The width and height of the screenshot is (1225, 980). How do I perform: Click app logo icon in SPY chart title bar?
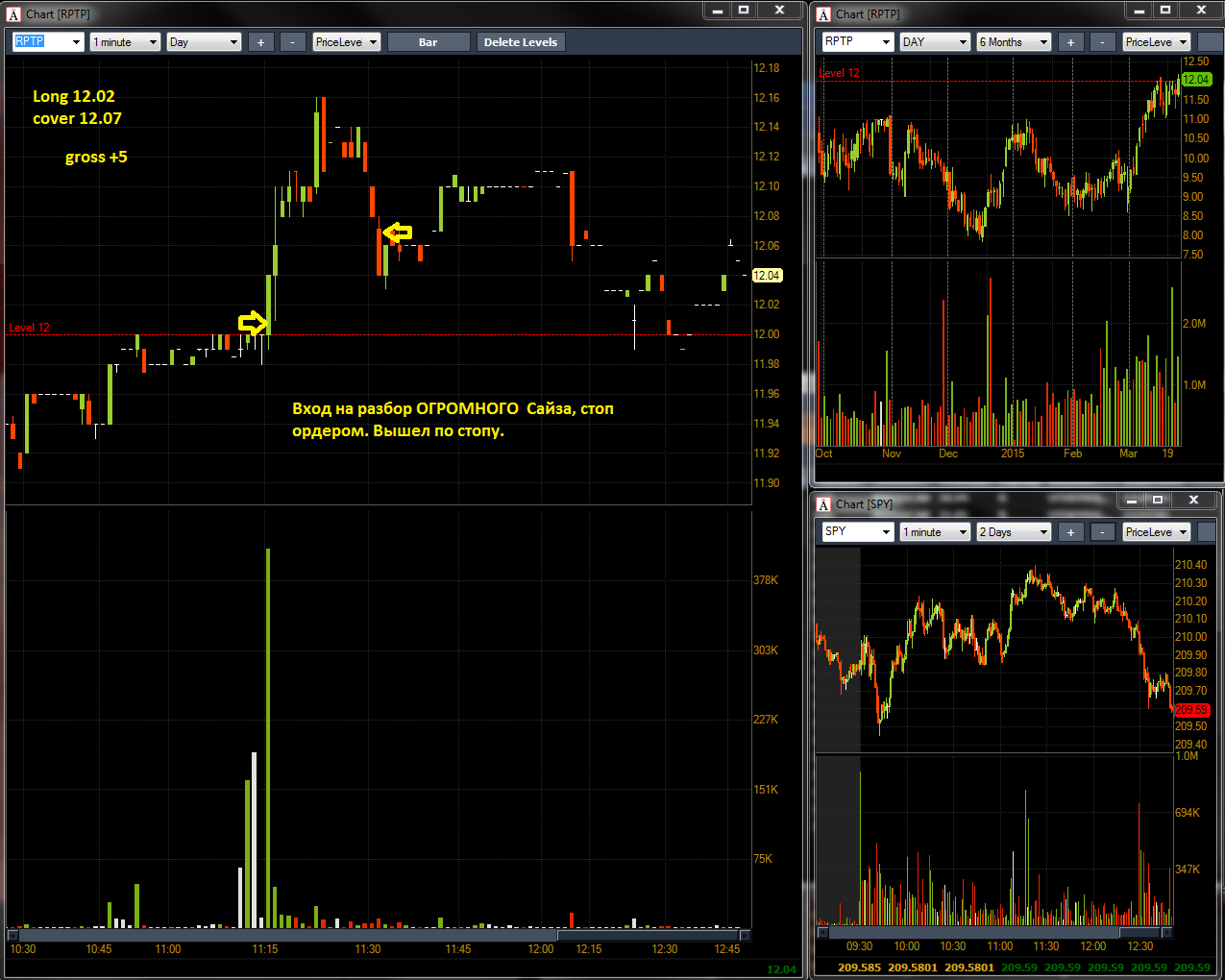[823, 504]
